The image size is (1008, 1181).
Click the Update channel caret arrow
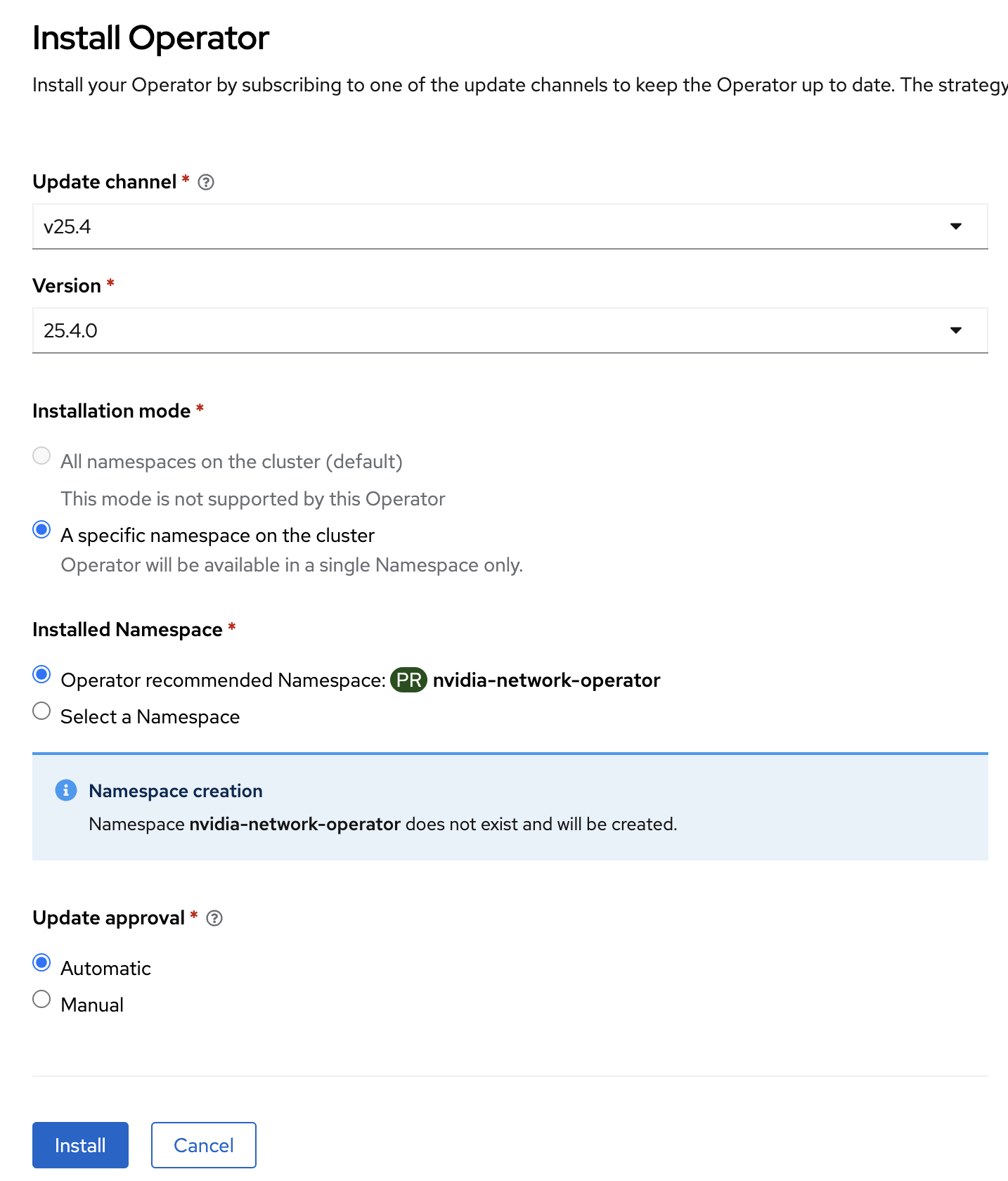pos(955,226)
